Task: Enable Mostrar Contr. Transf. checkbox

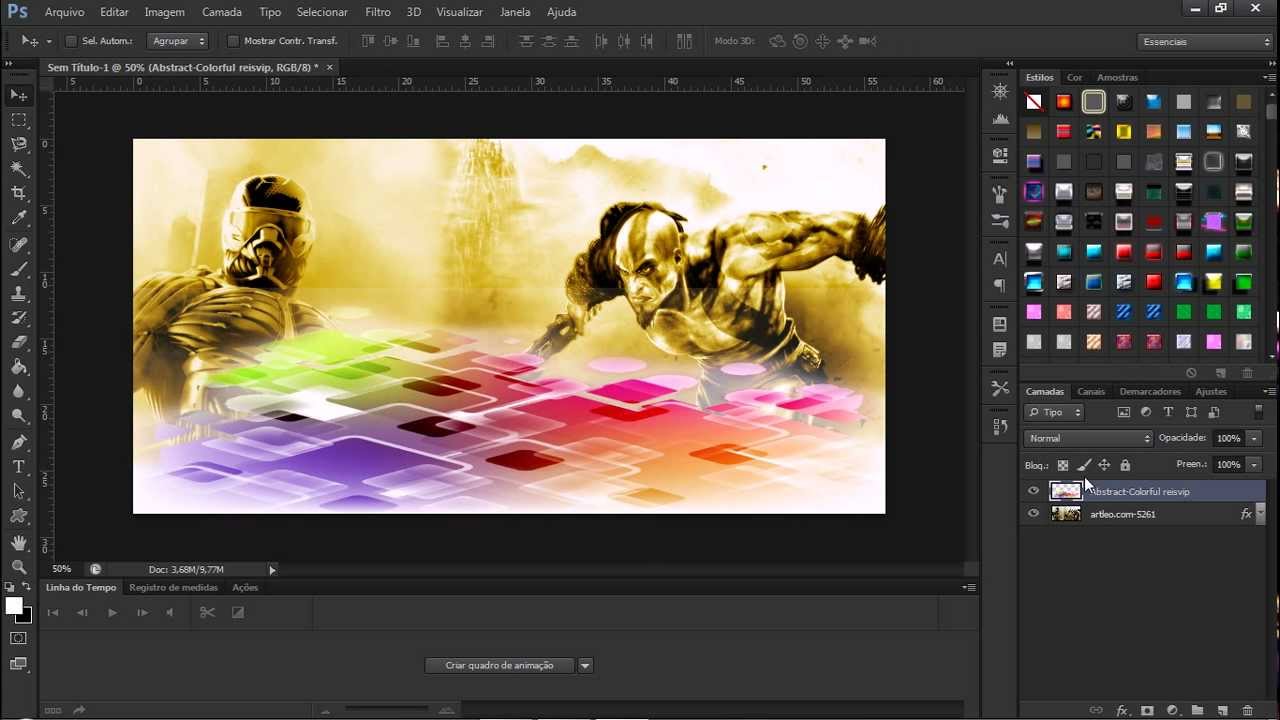Action: pyautogui.click(x=233, y=41)
